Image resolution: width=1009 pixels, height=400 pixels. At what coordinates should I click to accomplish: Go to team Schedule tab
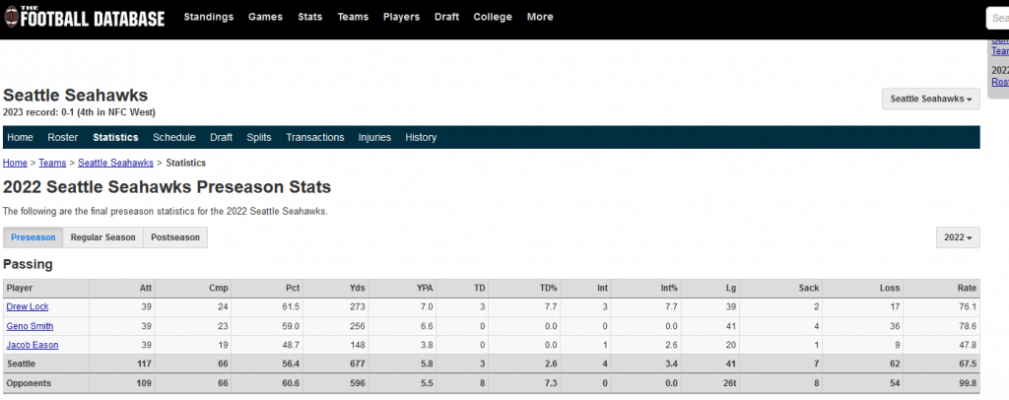[x=174, y=137]
